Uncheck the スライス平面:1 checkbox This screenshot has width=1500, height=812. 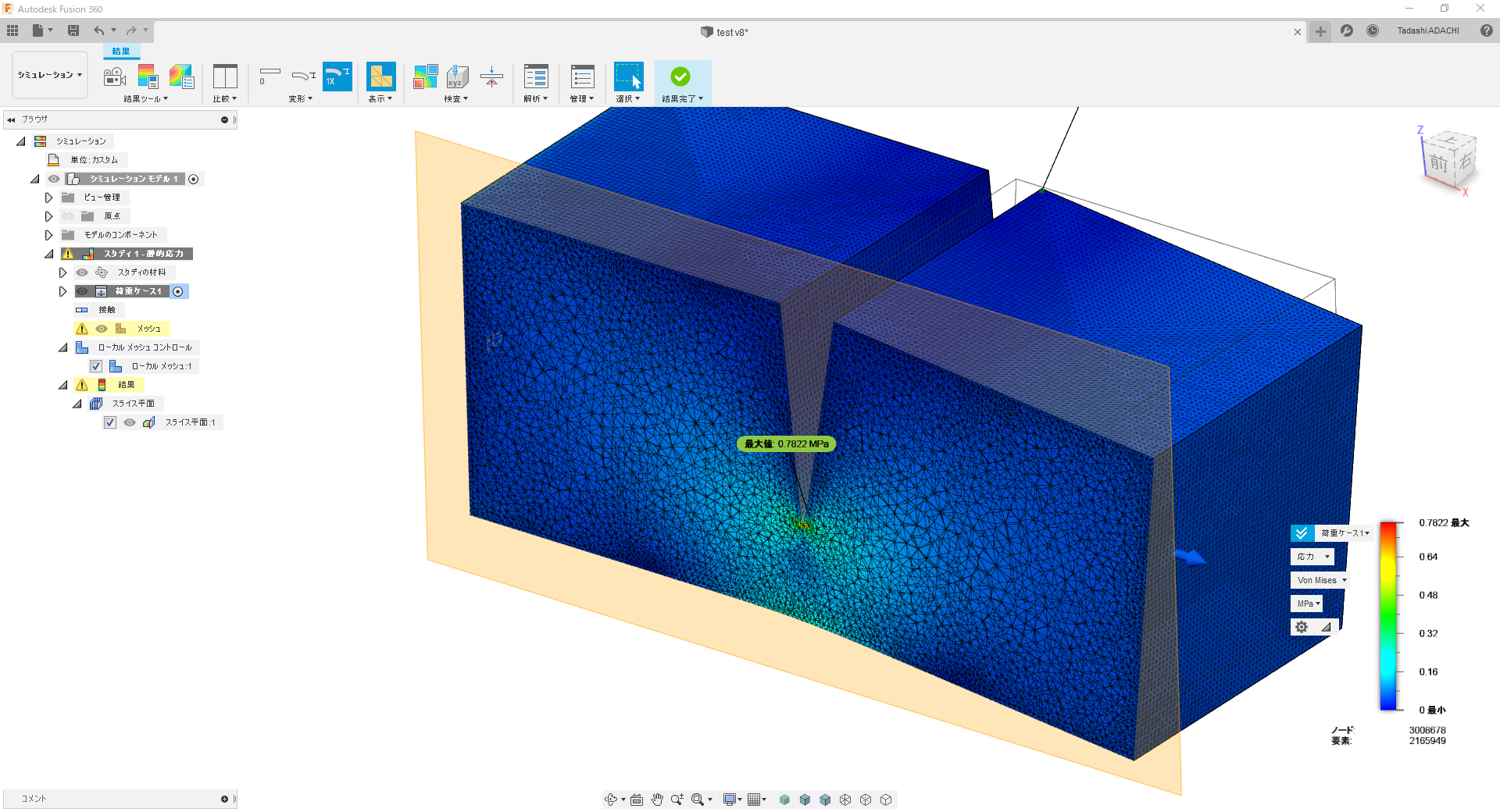110,422
